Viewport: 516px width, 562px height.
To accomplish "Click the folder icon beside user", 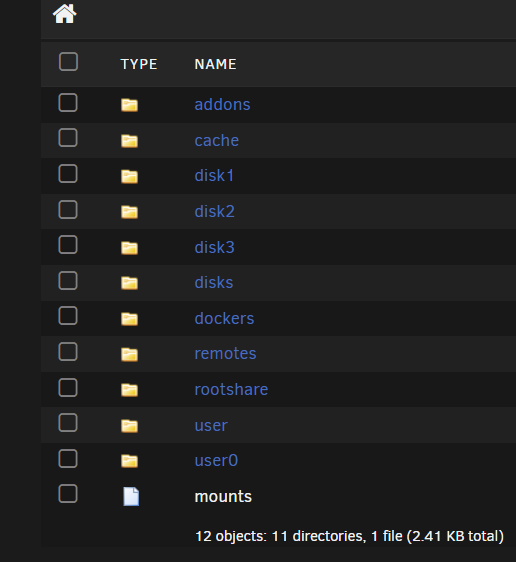I will tap(129, 425).
